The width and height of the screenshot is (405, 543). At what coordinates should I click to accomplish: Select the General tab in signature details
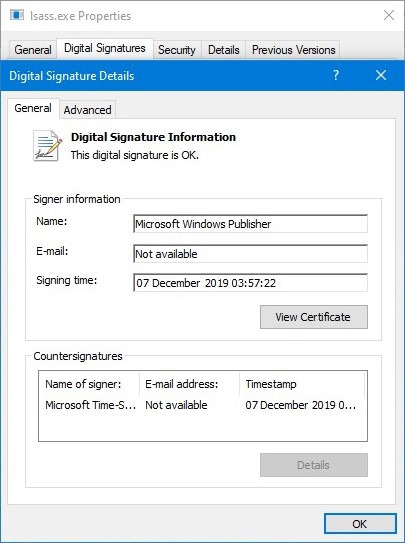pos(33,108)
